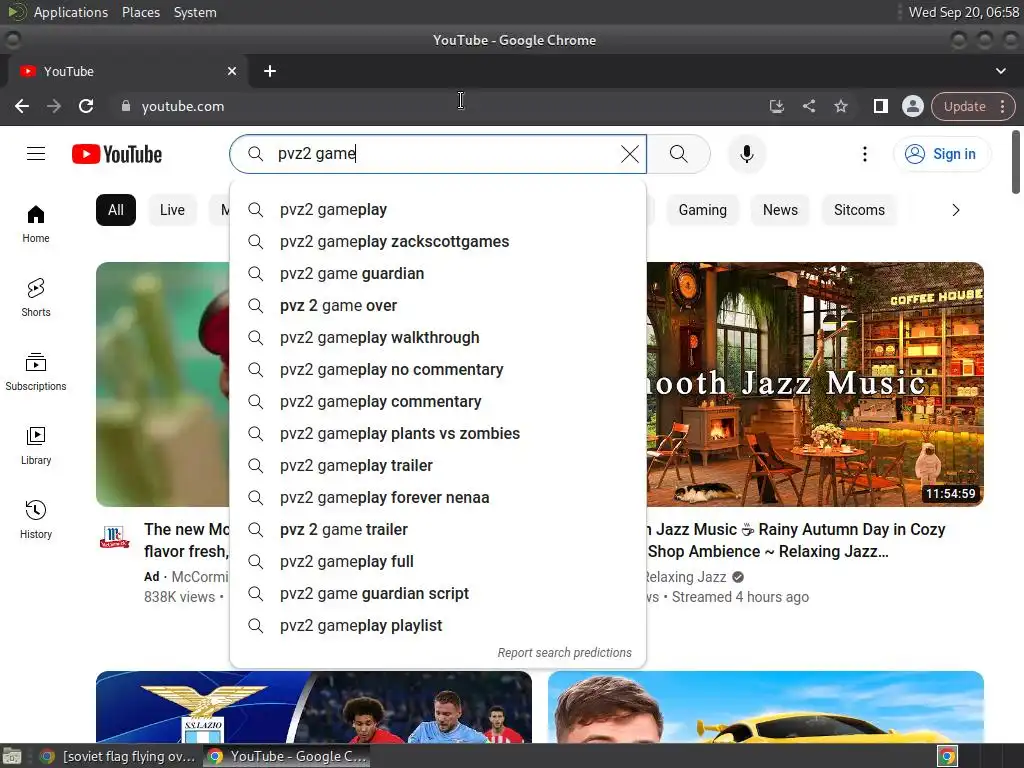Switch to soviet flag taskbar window
Image resolution: width=1024 pixels, height=768 pixels.
[x=118, y=756]
